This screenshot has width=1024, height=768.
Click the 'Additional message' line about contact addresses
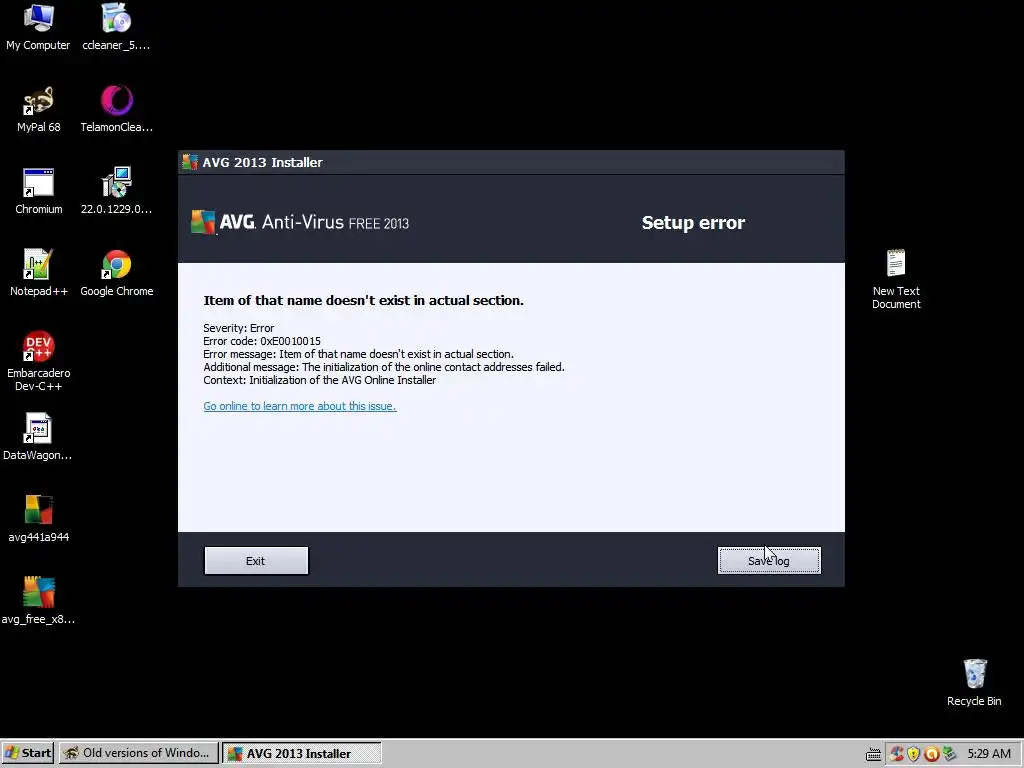point(384,367)
